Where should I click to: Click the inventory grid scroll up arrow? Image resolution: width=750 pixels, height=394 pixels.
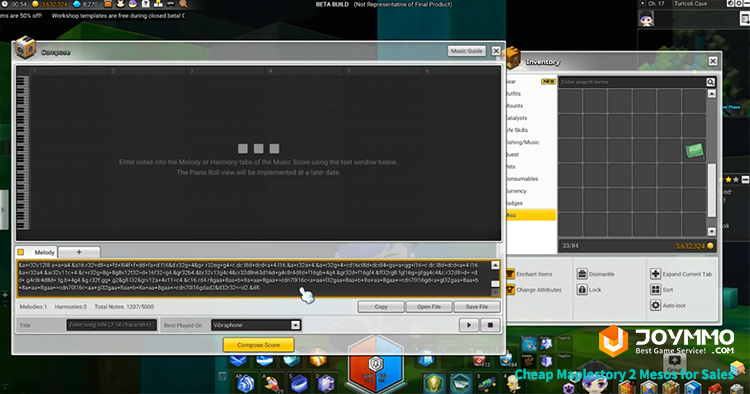(x=712, y=94)
